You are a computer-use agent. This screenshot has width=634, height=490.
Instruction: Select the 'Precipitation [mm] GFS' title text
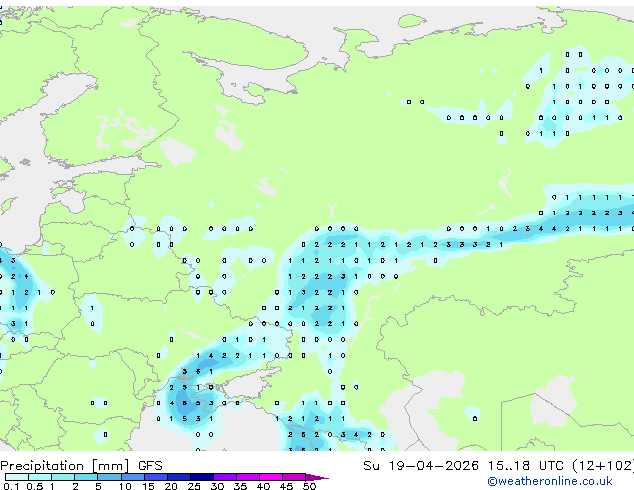click(x=81, y=466)
